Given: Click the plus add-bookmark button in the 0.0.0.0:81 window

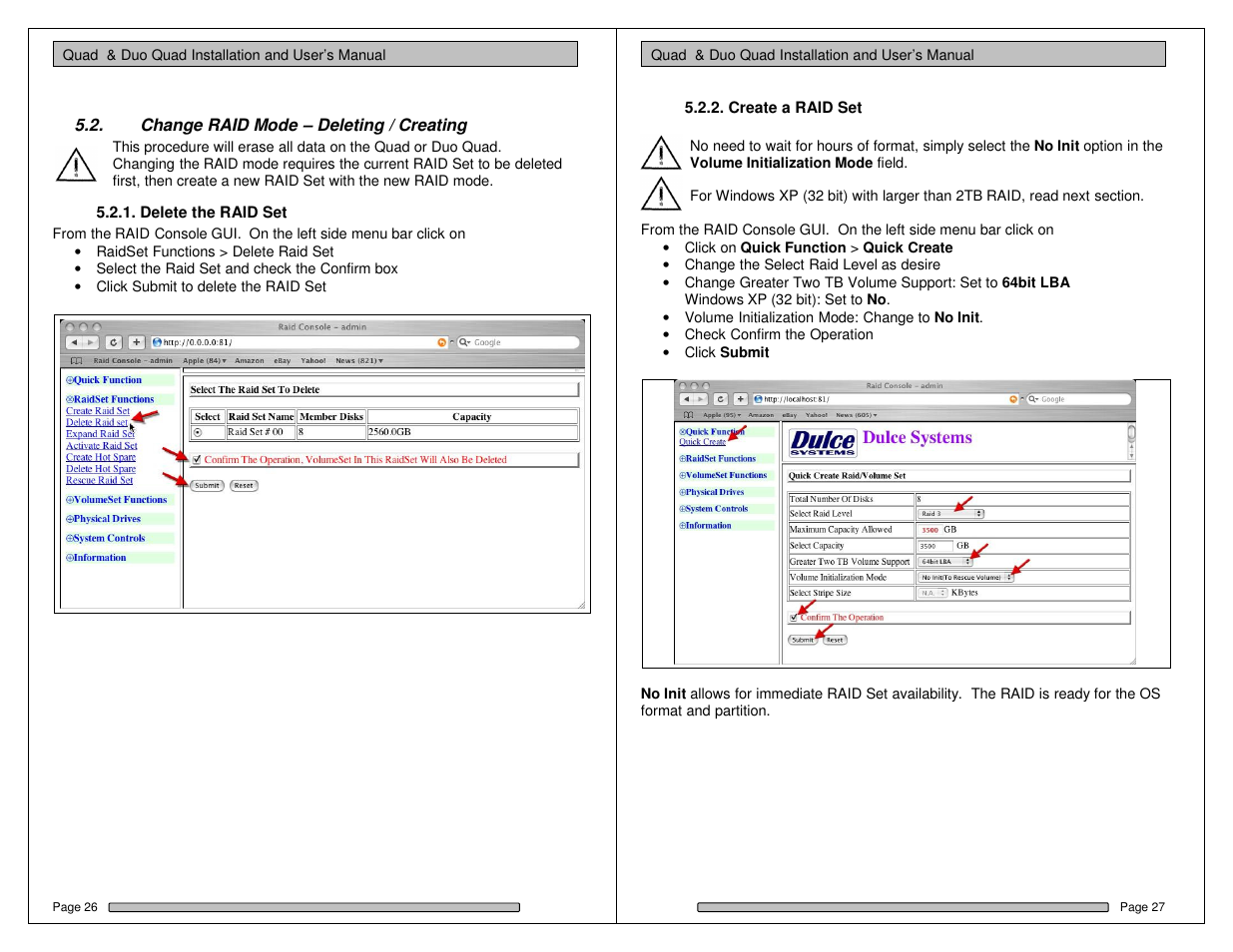Looking at the screenshot, I should pos(137,342).
